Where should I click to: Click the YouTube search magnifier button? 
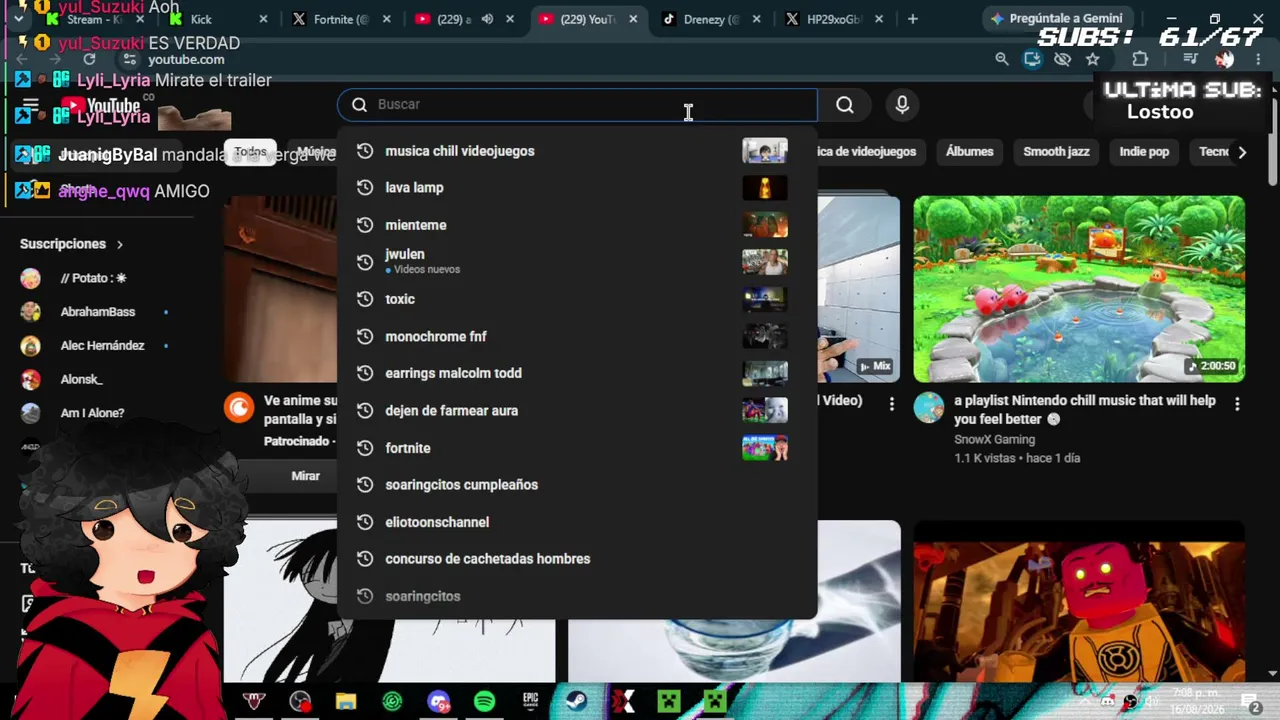(x=845, y=105)
